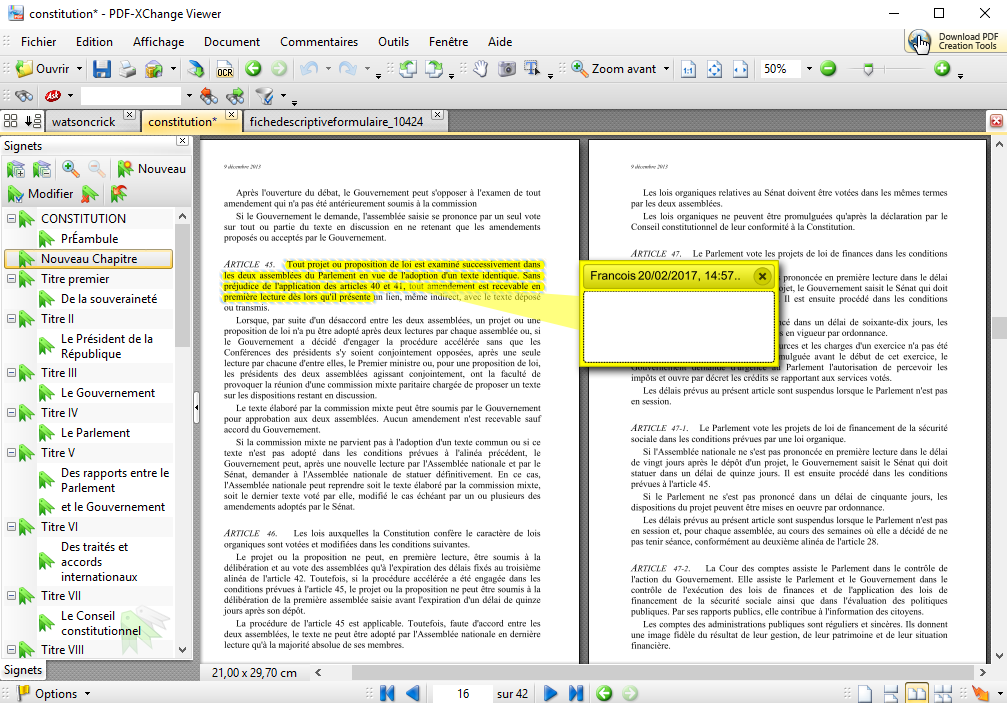Select the Hand pan tool

coord(481,69)
